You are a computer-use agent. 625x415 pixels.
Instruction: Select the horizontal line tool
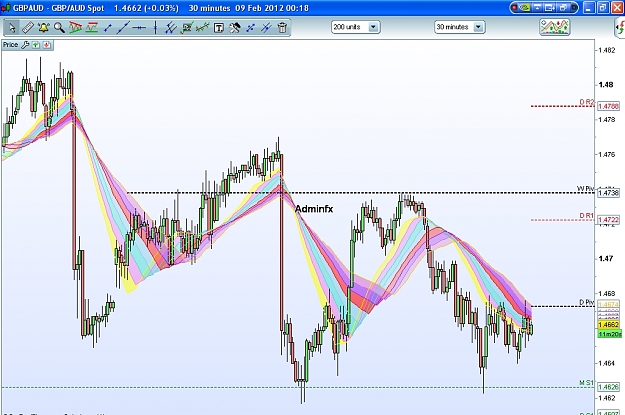(x=139, y=28)
